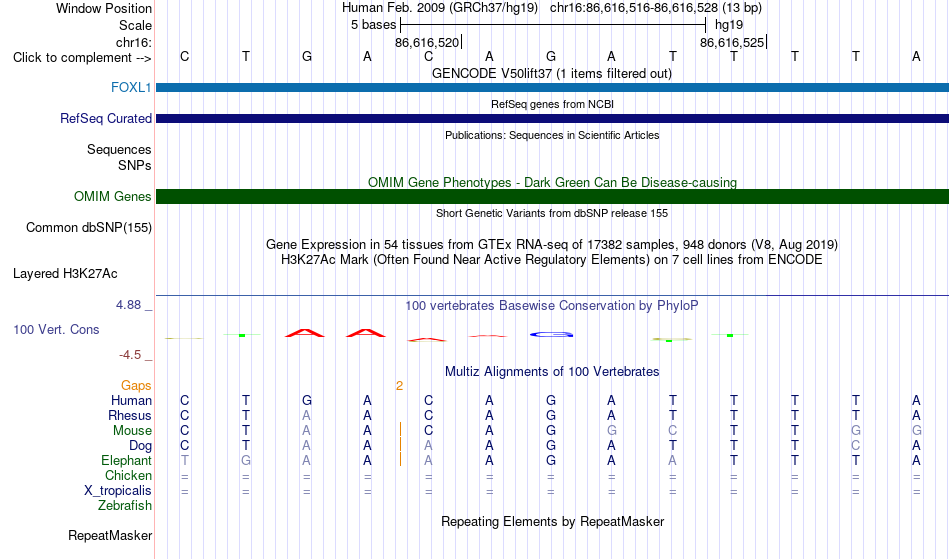Select the 'Chicken' species row label
The image size is (950, 559).
(128, 476)
